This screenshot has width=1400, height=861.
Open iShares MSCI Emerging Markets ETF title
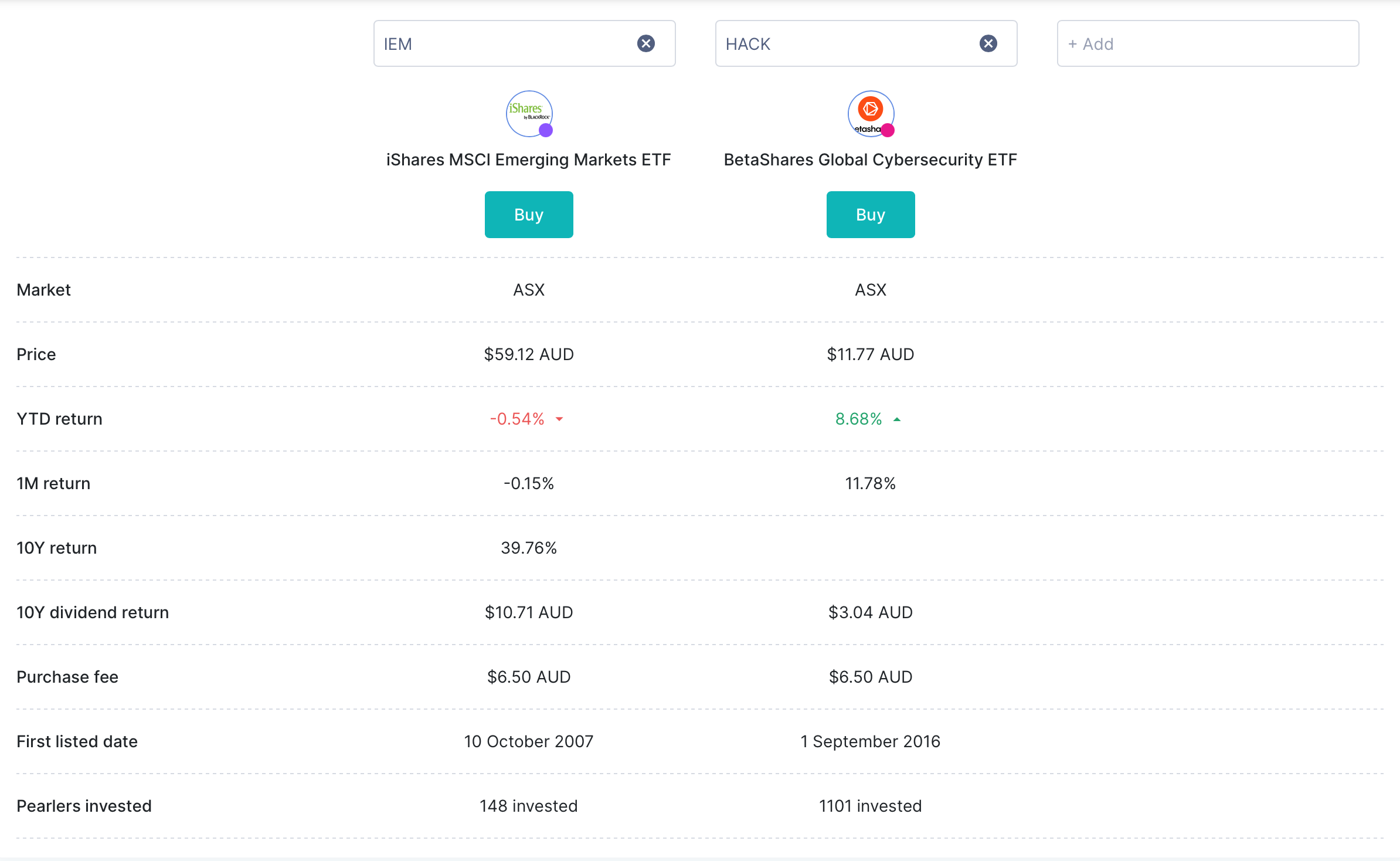(x=529, y=160)
